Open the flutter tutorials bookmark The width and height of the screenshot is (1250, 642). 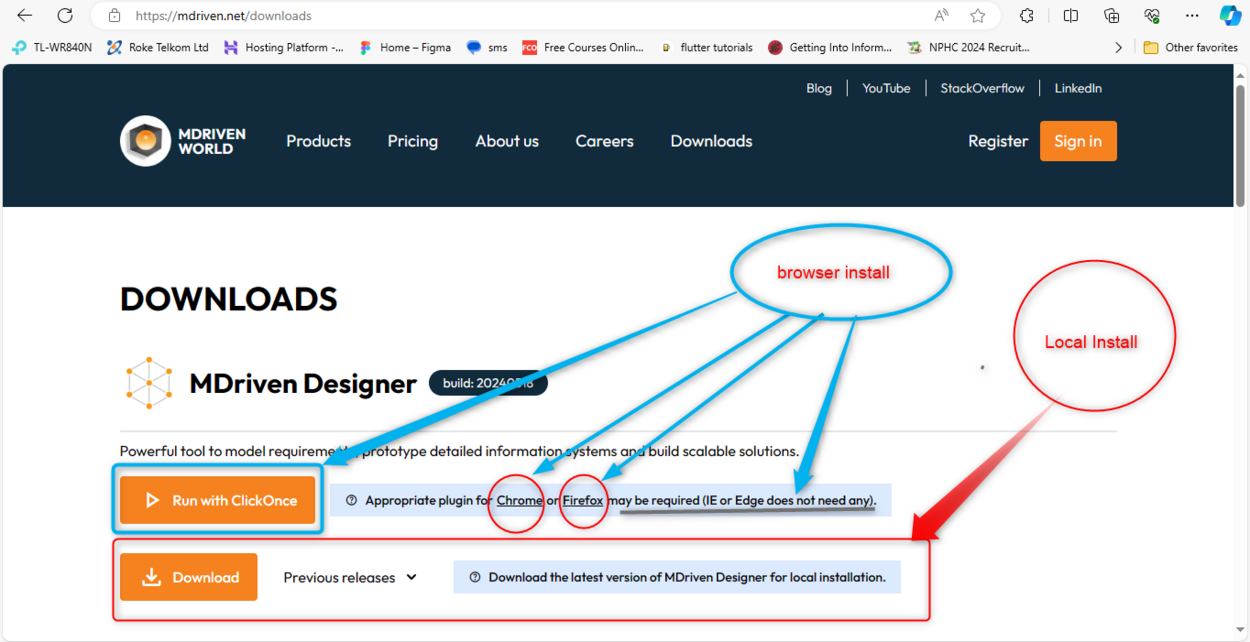(x=706, y=47)
